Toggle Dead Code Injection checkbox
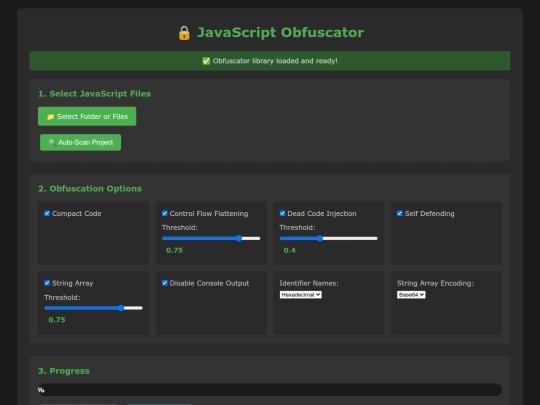This screenshot has width=540, height=405. pyautogui.click(x=282, y=214)
